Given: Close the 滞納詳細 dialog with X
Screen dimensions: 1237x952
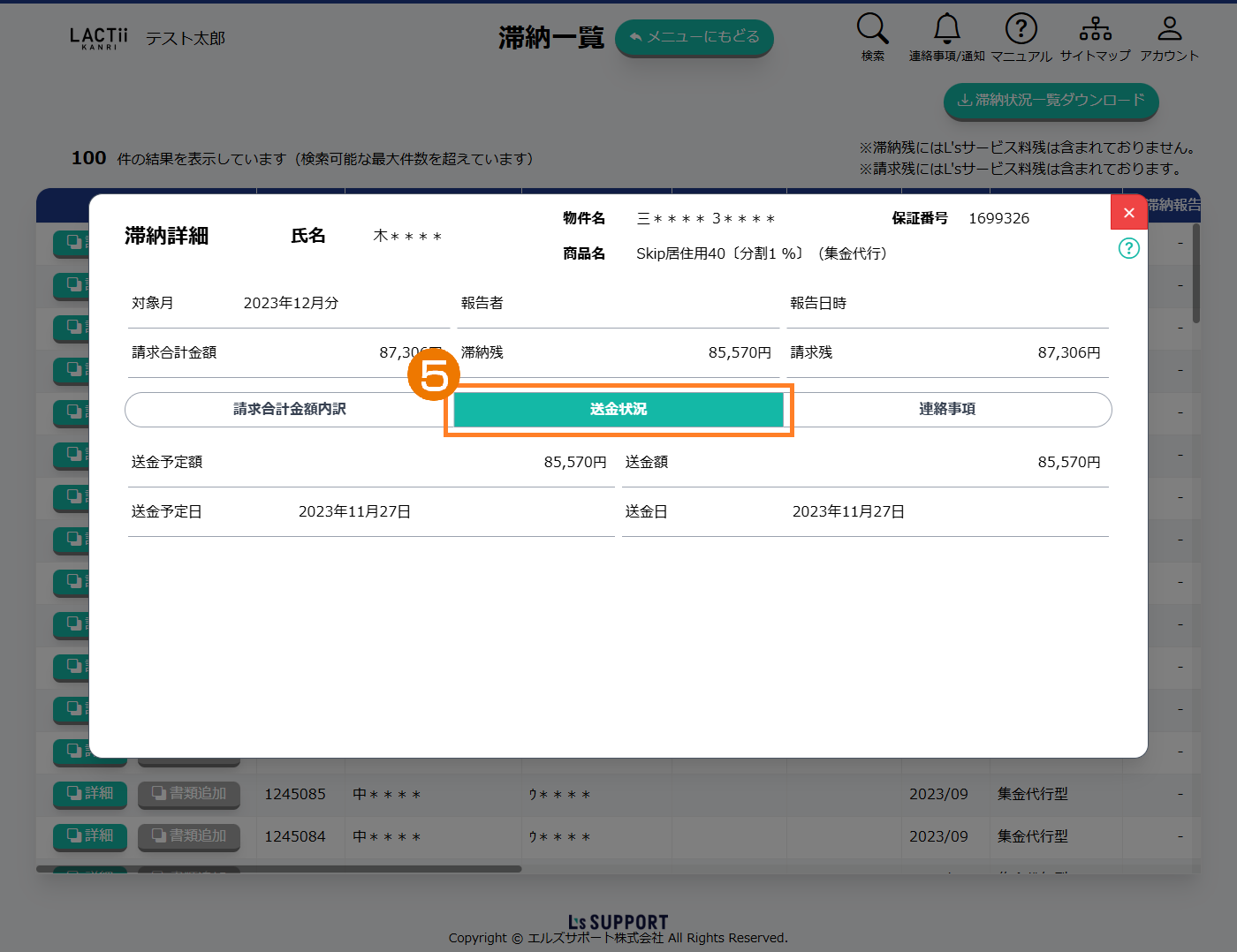Looking at the screenshot, I should (x=1128, y=213).
